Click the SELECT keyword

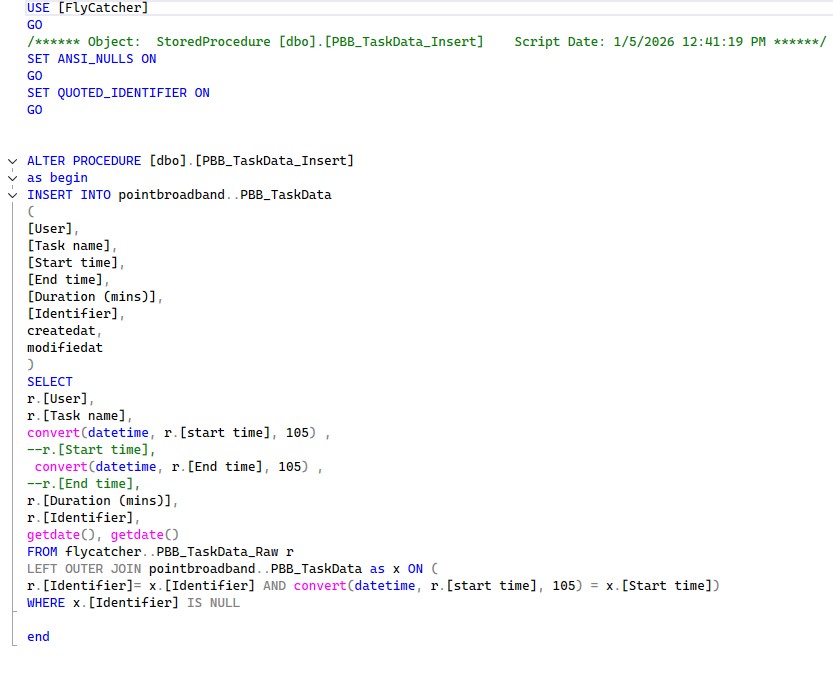pyautogui.click(x=48, y=381)
